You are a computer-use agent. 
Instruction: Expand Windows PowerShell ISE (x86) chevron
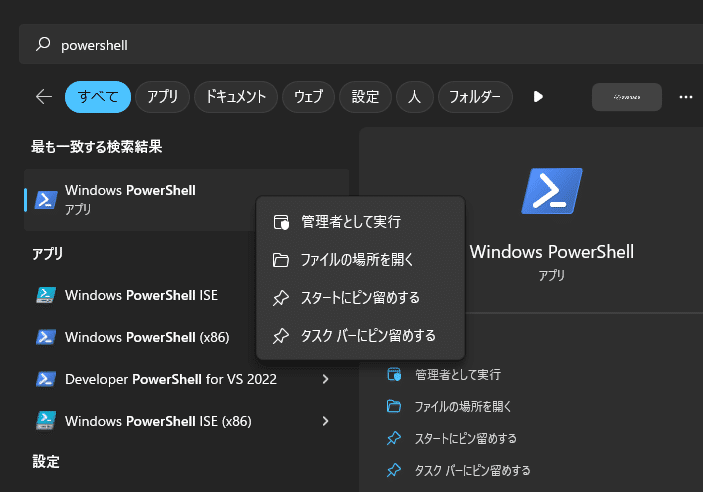[x=325, y=421]
